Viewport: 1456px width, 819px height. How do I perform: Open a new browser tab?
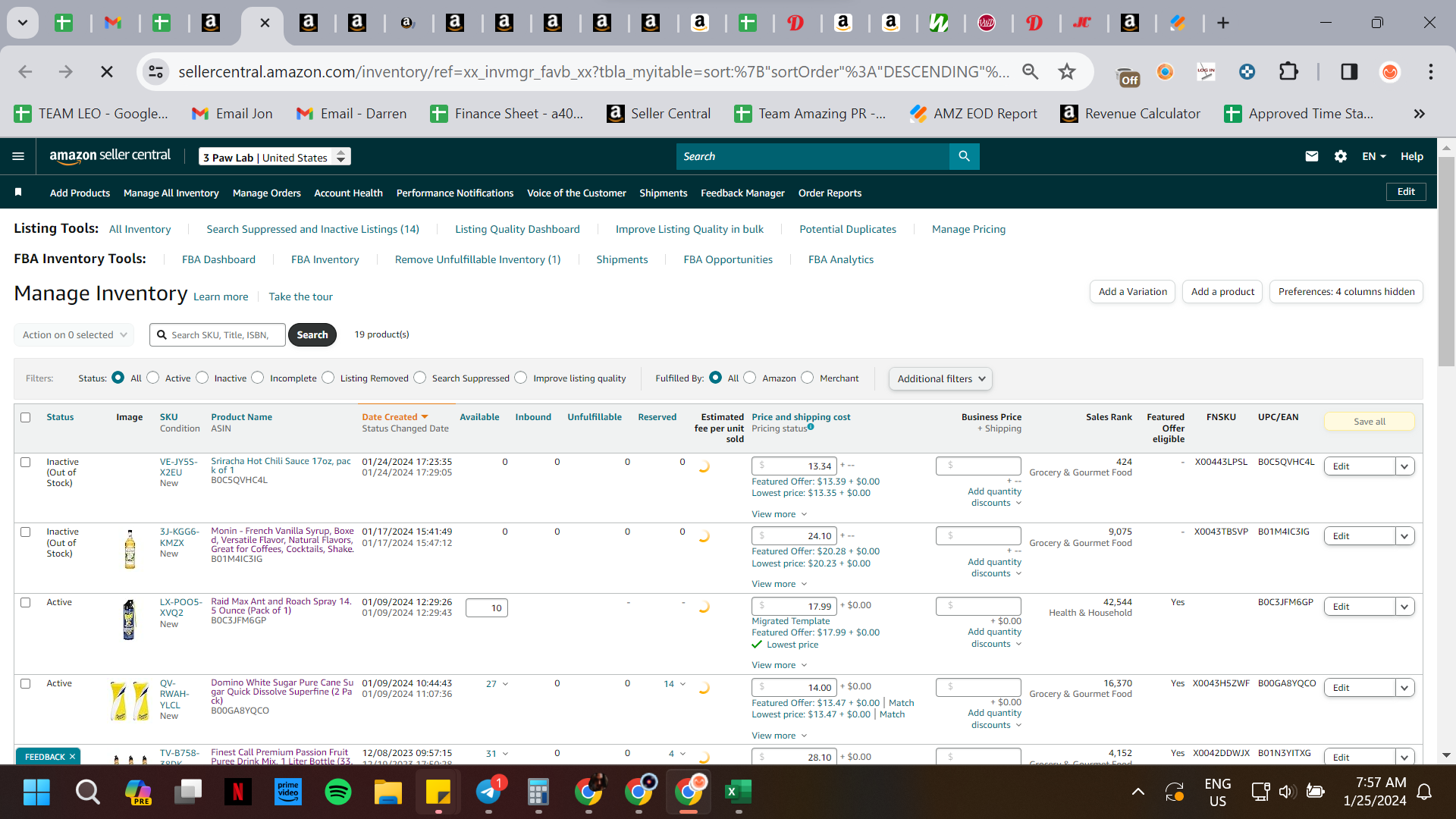pos(1222,23)
